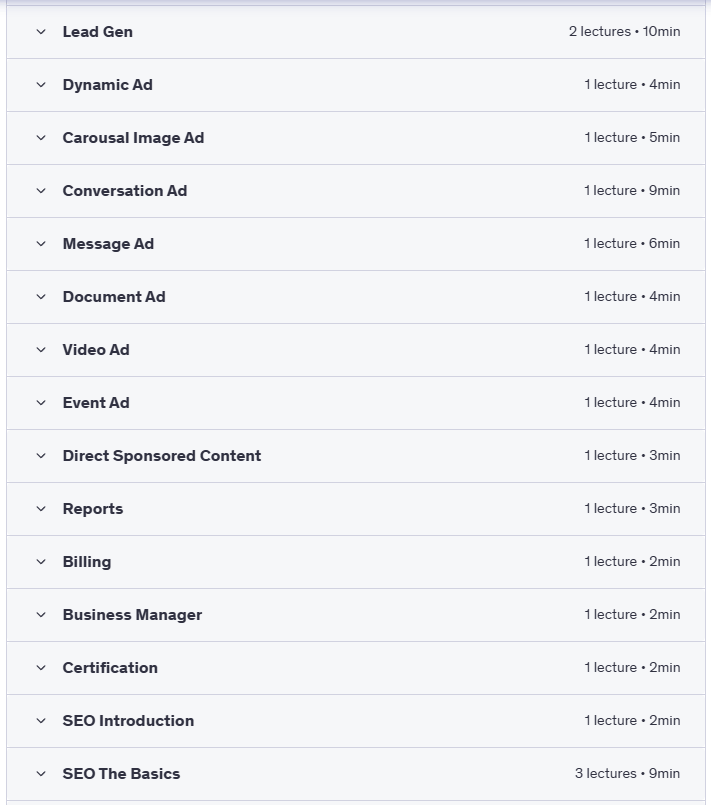711x805 pixels.
Task: Select the Carousal Image Ad title text
Action: 133,138
